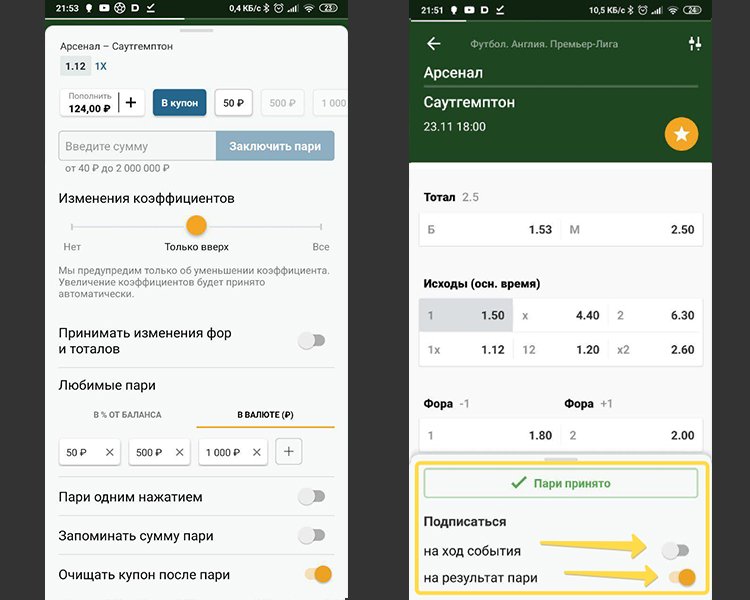Switch to 'В % ОТ БАЛАНСА' tab

coord(127,415)
